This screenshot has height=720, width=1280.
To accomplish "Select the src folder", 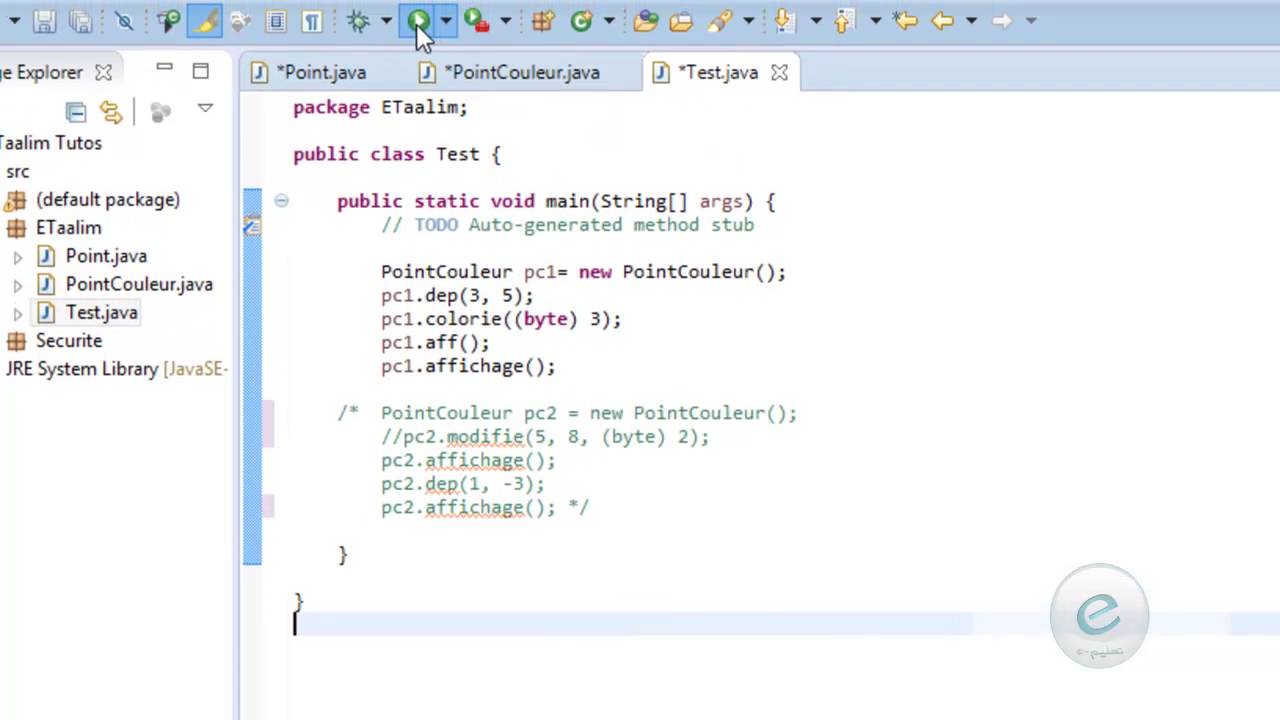I will coord(17,171).
